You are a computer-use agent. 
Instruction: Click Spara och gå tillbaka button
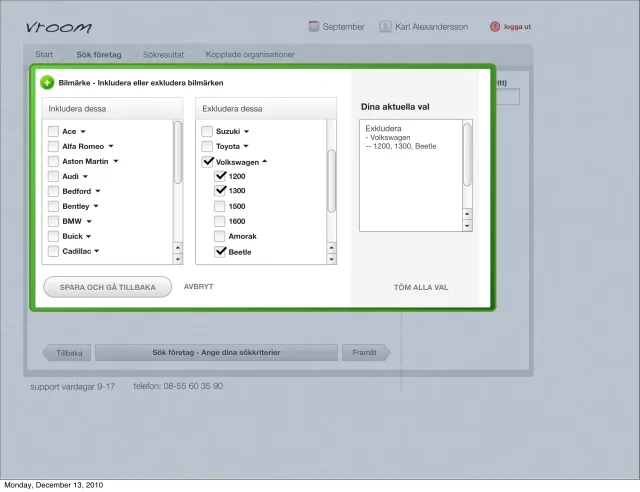pos(108,287)
